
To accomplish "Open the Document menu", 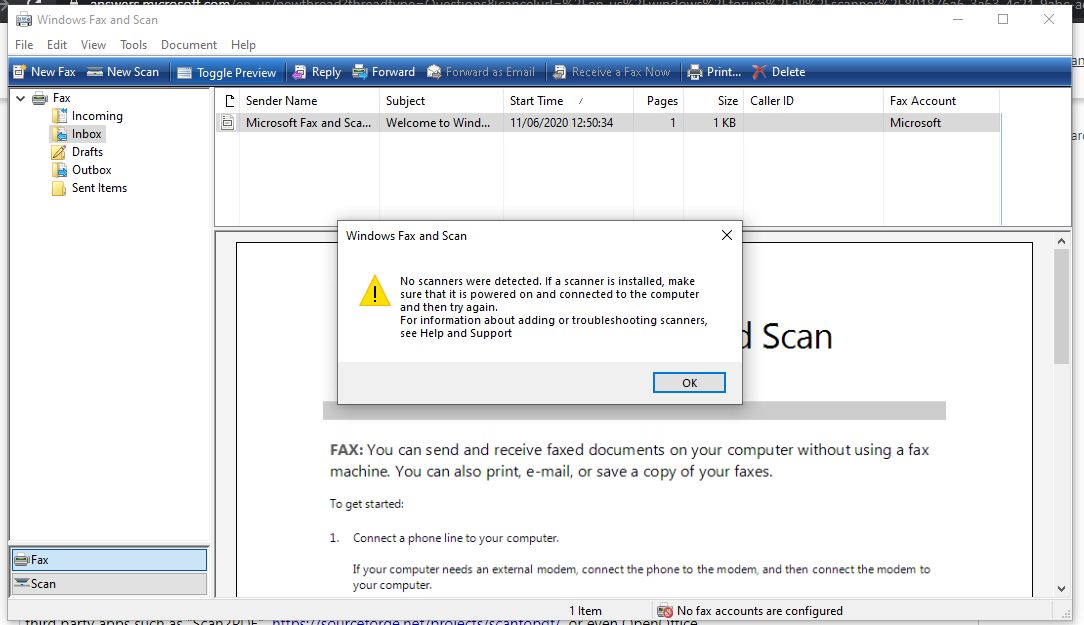I will 189,45.
